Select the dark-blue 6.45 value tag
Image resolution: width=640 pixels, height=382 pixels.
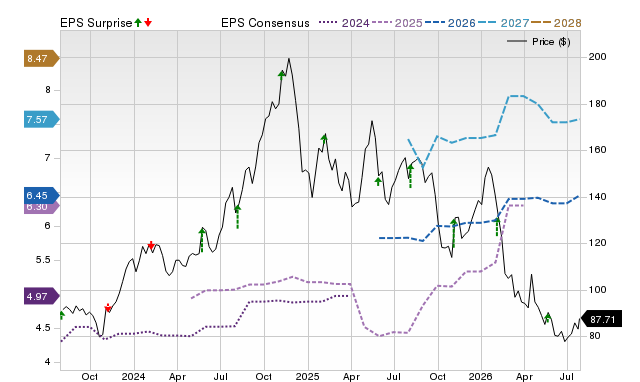42,195
